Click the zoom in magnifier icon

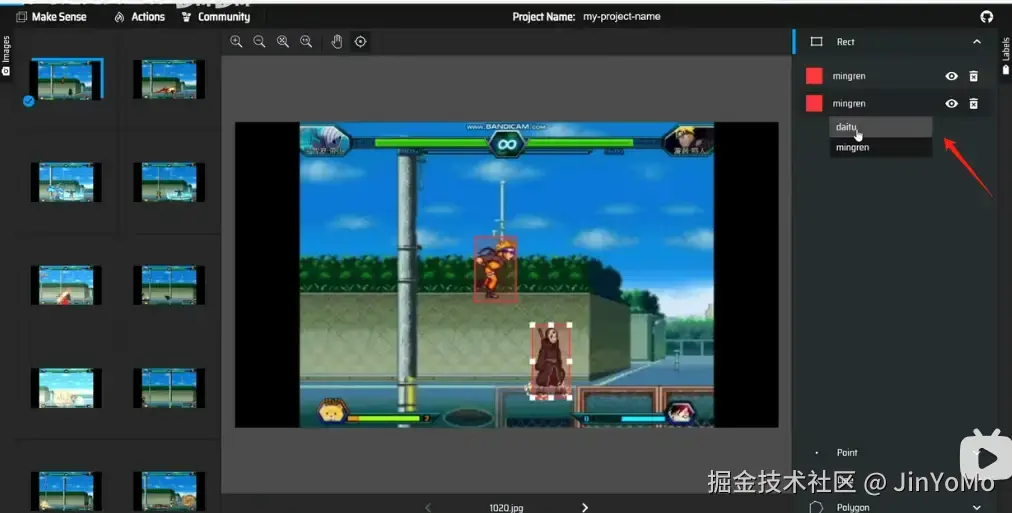pos(236,41)
